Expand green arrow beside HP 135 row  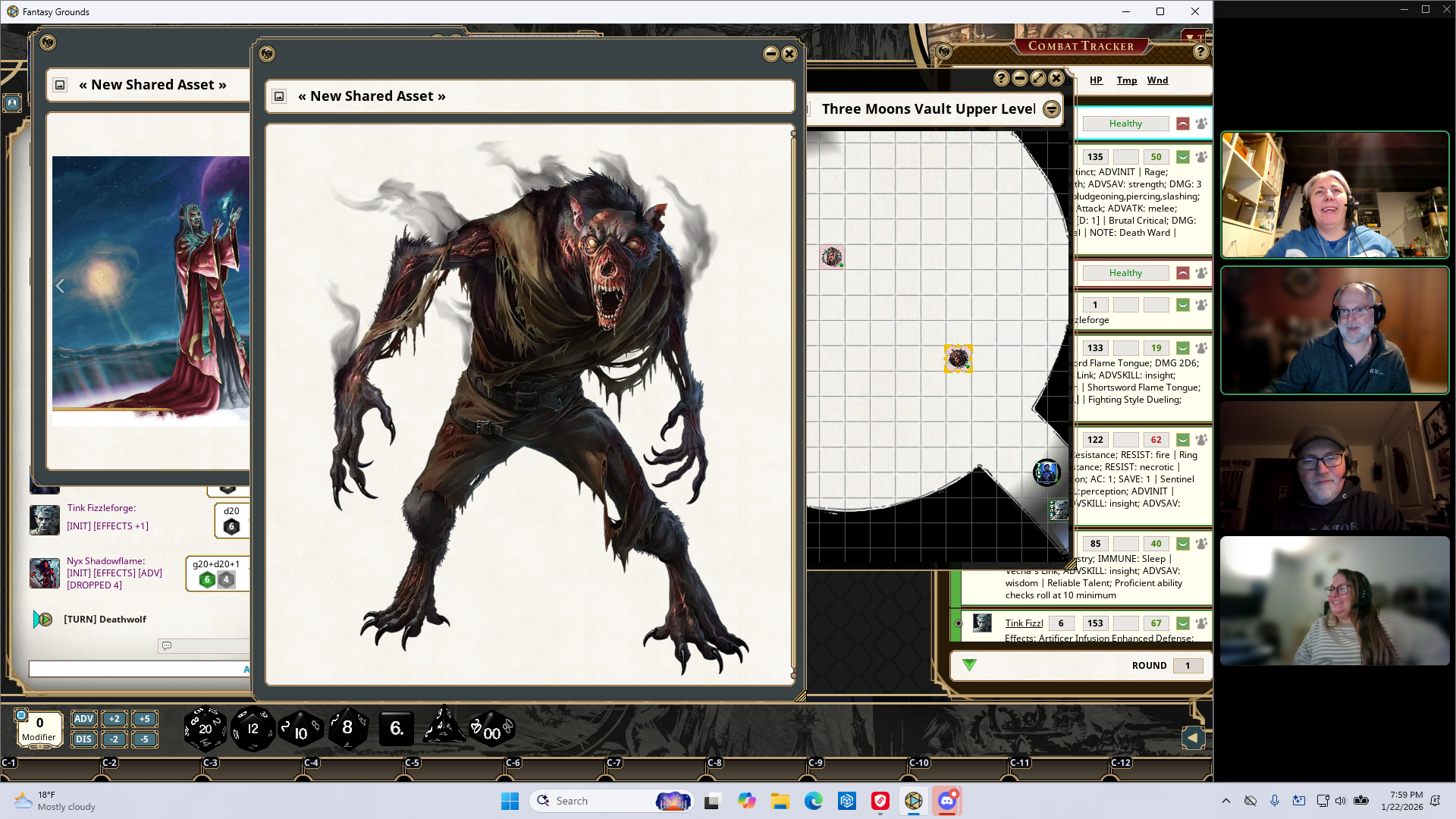point(1182,157)
